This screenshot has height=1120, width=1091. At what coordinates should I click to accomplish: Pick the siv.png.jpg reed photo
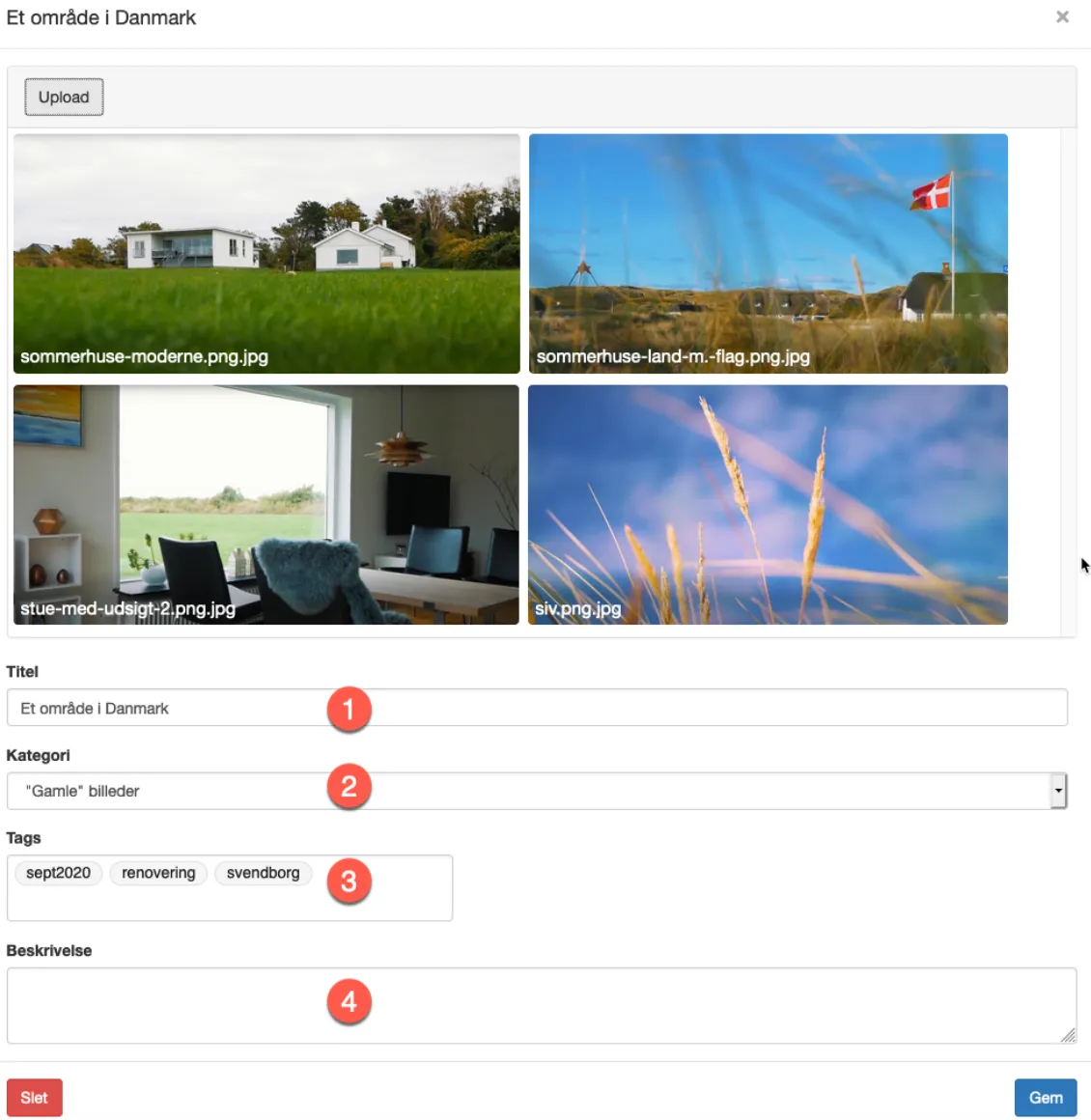point(768,504)
